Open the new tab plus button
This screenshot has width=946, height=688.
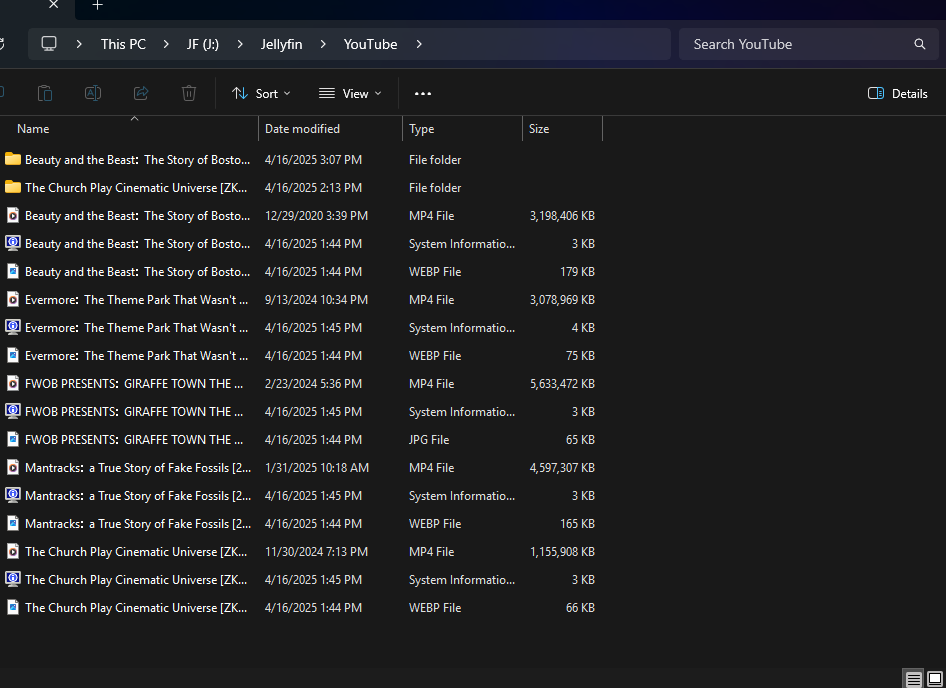coord(97,6)
